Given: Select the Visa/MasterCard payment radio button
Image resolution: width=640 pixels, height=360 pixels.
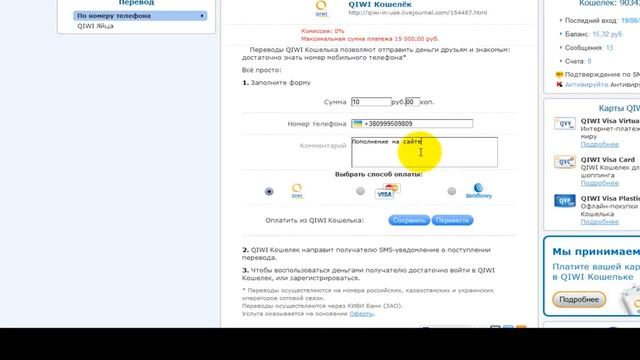Looking at the screenshot, I should tap(360, 191).
